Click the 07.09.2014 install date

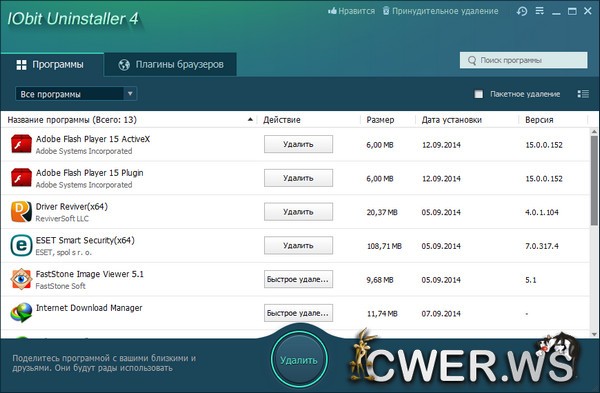(x=441, y=313)
